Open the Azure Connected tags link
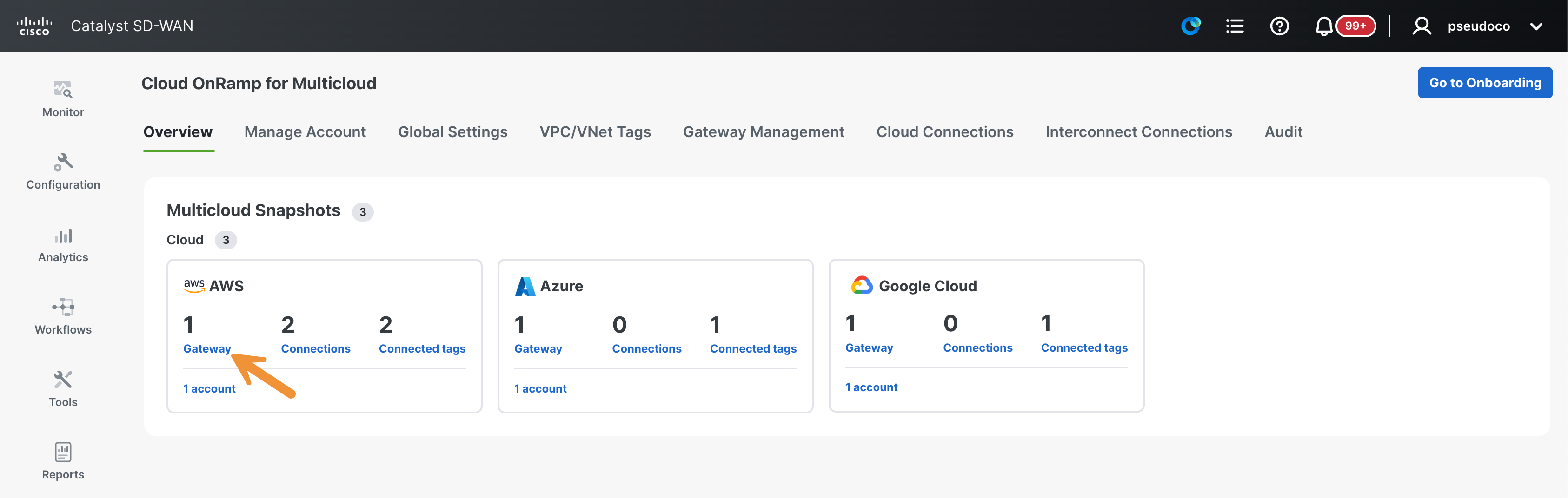 753,348
